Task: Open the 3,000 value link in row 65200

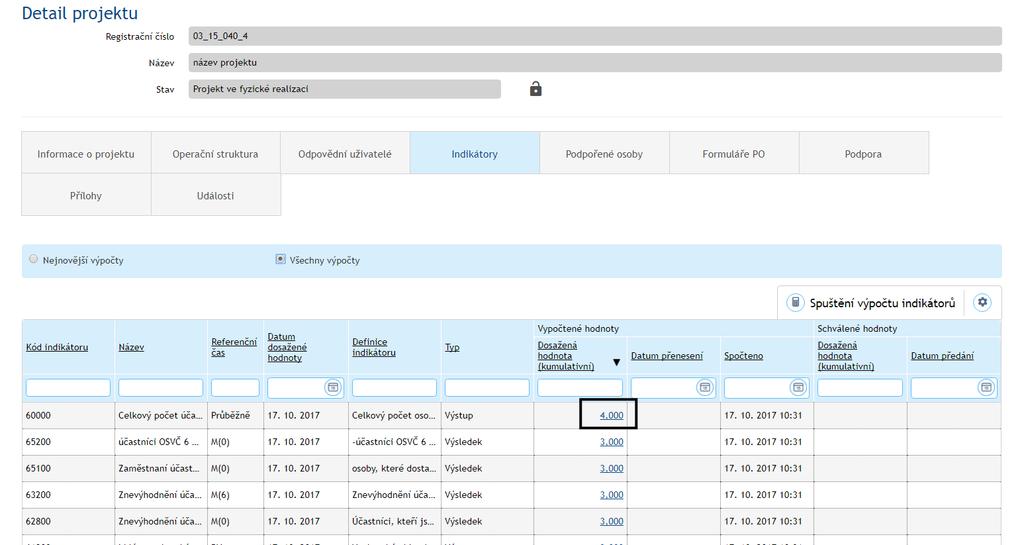Action: pos(611,442)
